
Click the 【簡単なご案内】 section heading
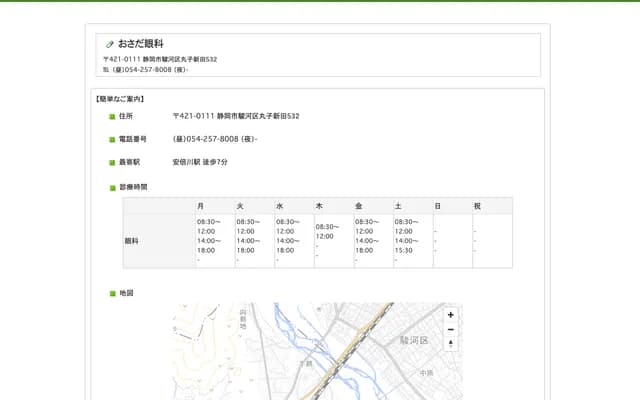click(120, 99)
